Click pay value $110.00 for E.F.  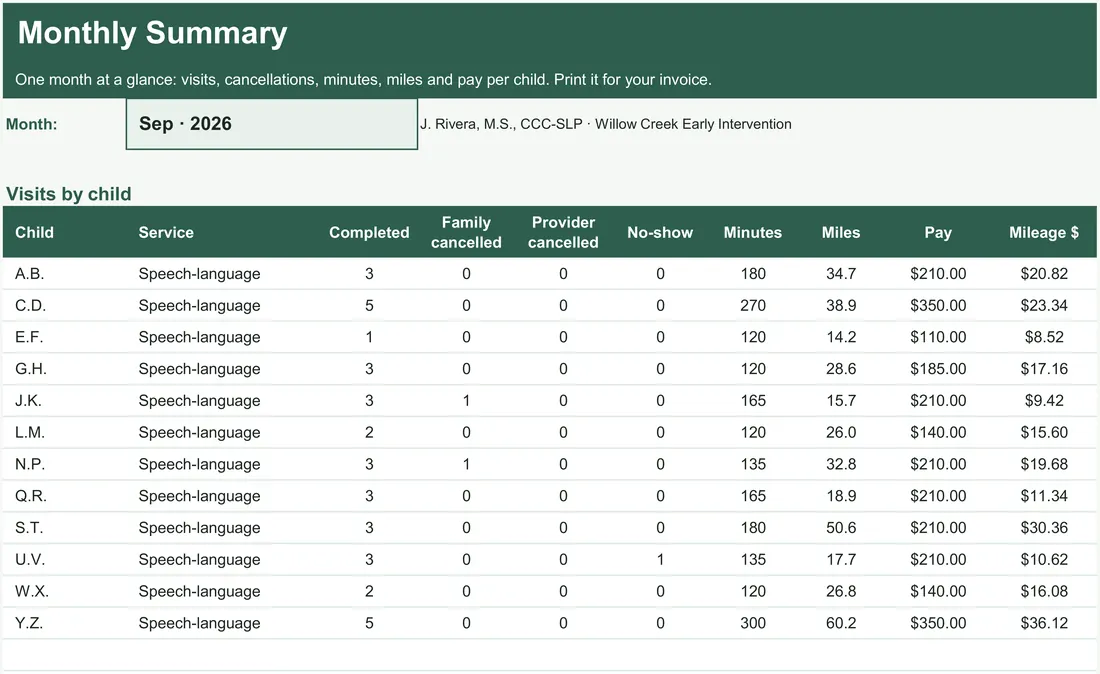(x=938, y=337)
